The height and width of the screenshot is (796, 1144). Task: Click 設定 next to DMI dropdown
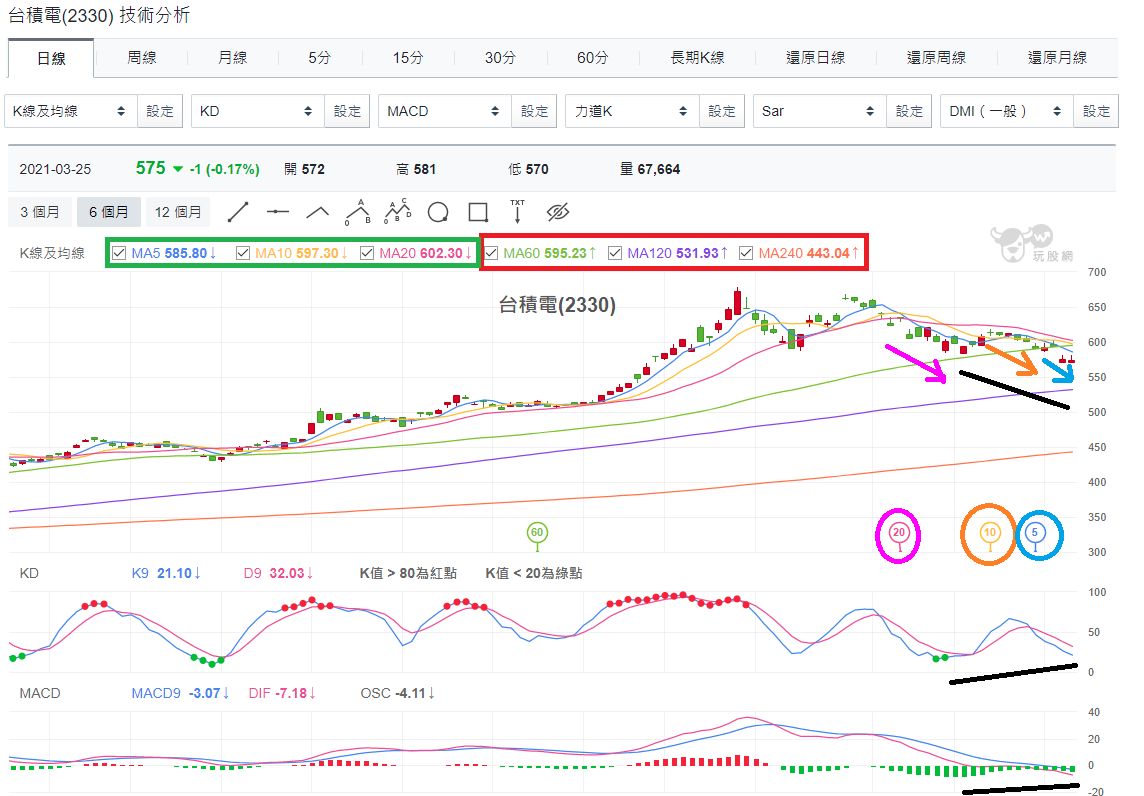tap(1096, 111)
